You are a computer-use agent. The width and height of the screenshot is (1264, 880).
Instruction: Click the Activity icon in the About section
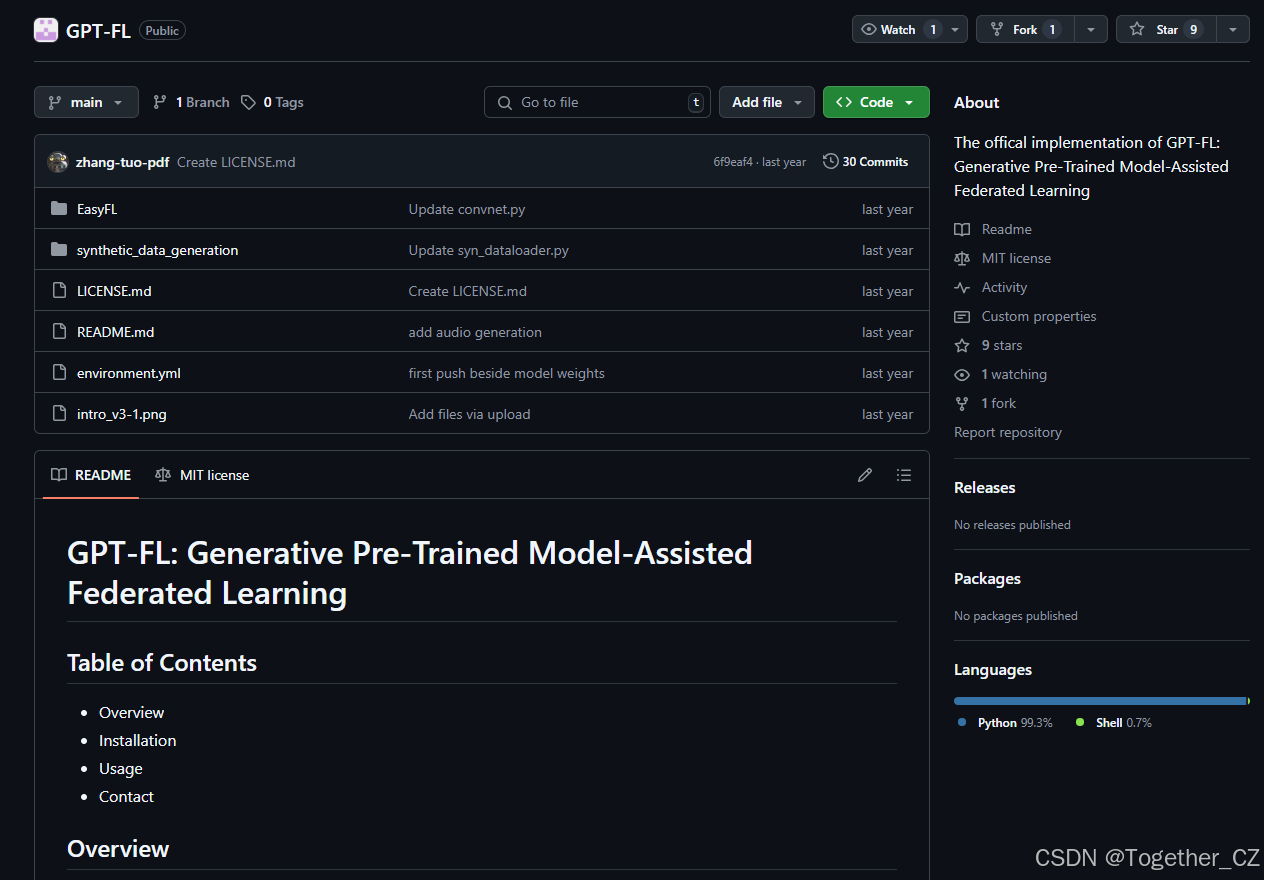pos(961,287)
